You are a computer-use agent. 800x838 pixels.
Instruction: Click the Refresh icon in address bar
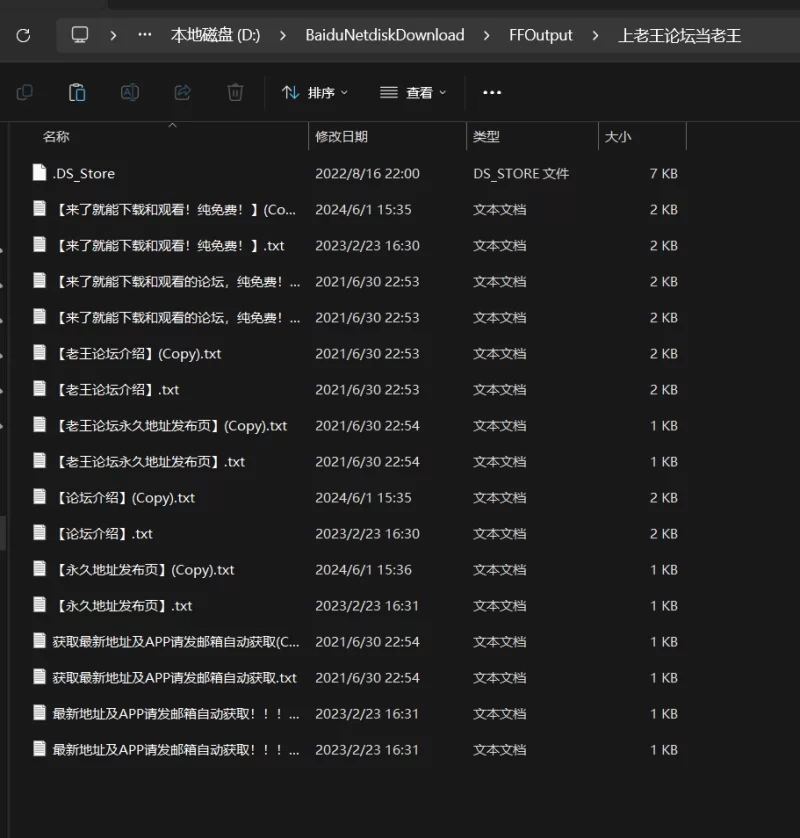point(23,35)
